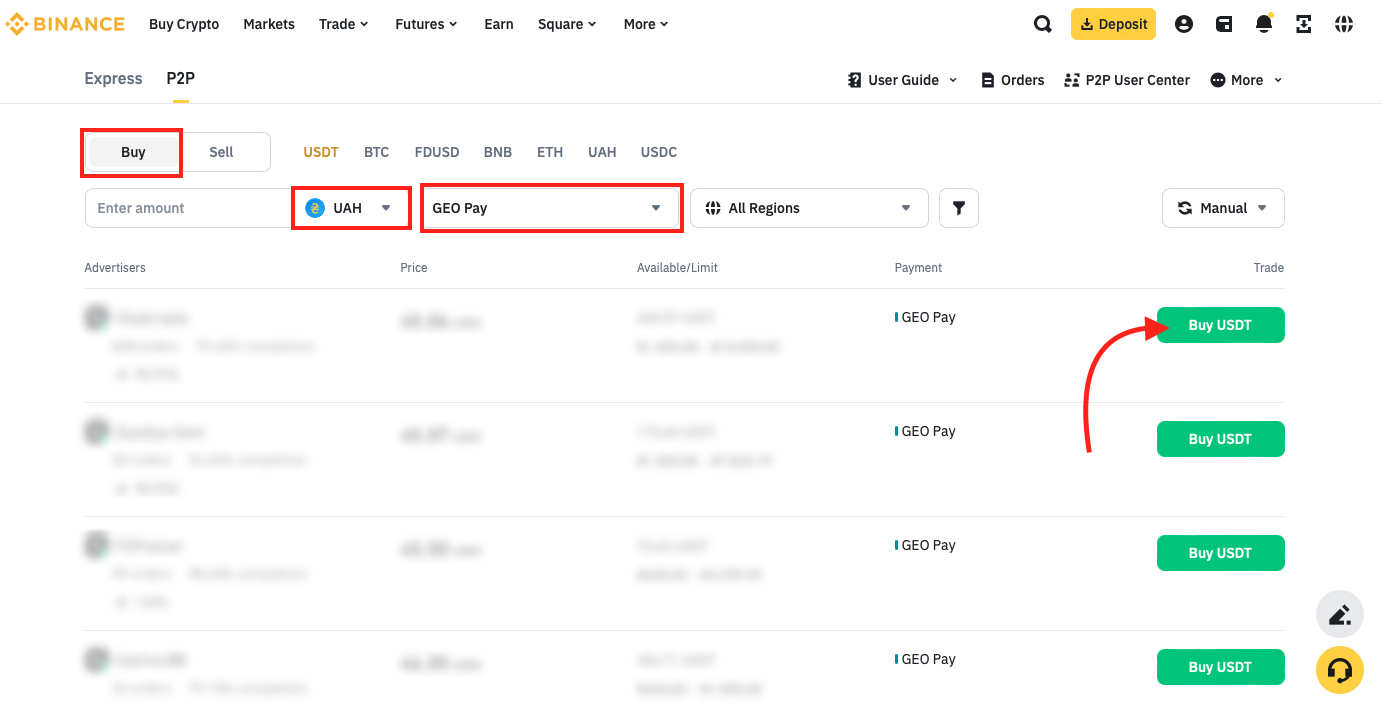
Task: Click the UAH currency coin icon
Action: pyautogui.click(x=315, y=208)
